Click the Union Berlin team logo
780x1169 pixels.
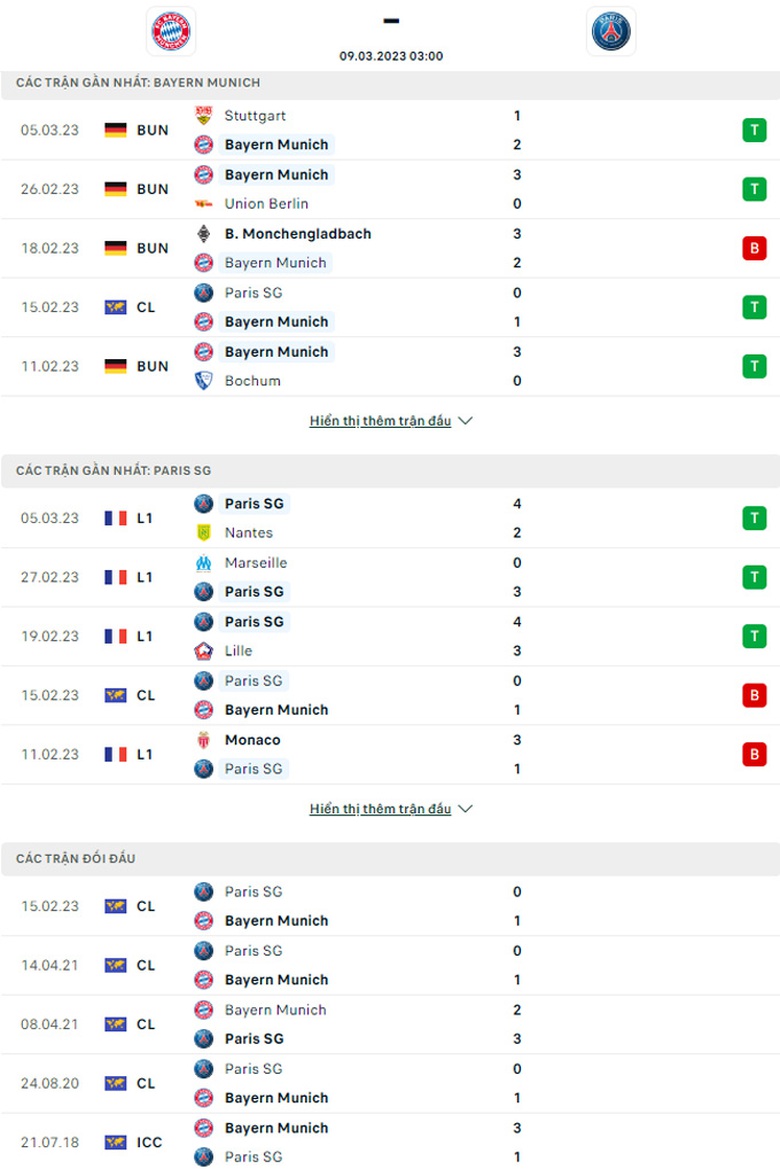tap(203, 204)
